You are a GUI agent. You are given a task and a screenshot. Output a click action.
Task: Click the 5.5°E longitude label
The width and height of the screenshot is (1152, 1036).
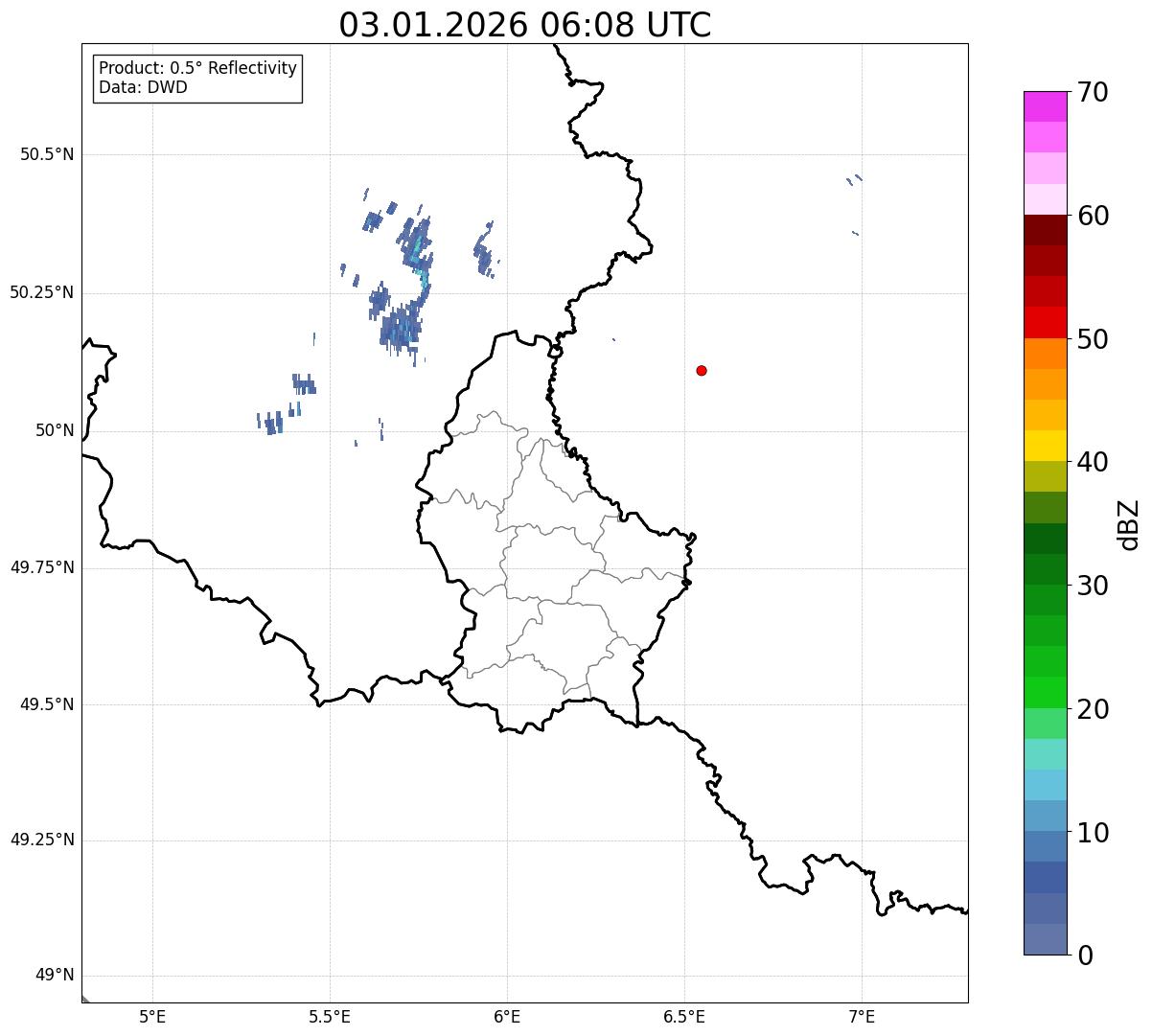[x=330, y=1017]
